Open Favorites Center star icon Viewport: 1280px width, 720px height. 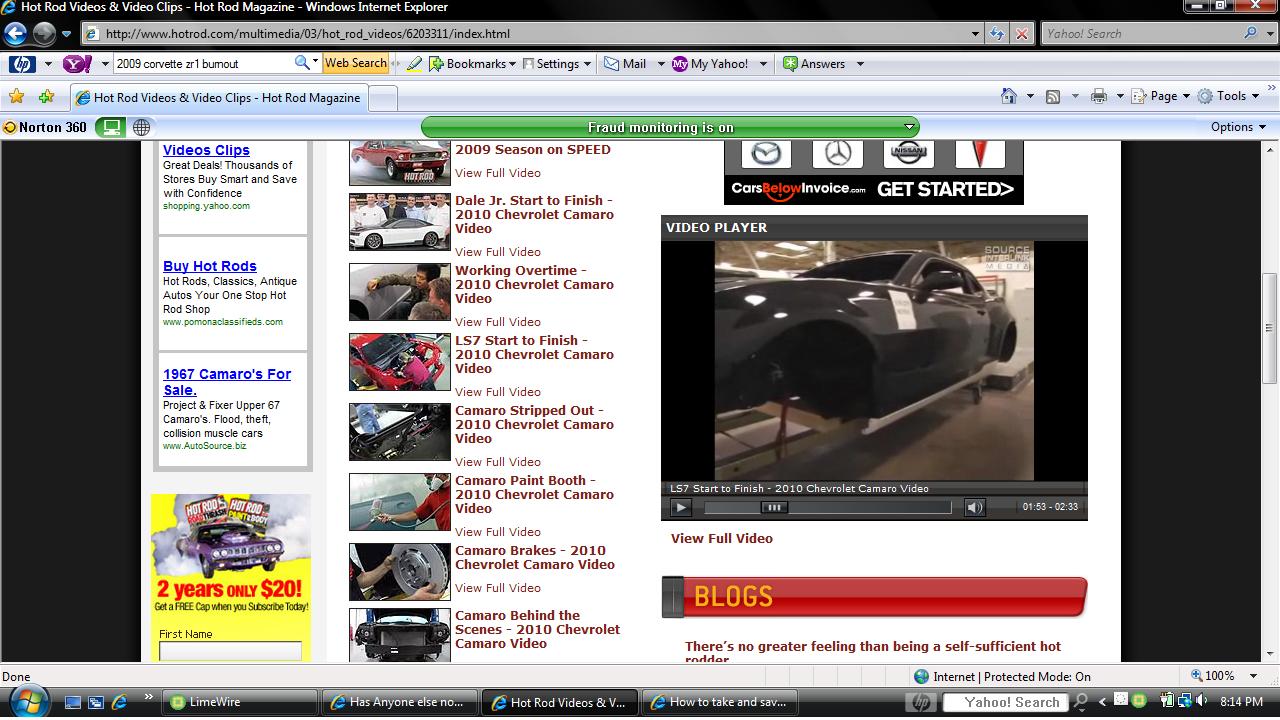coord(16,97)
